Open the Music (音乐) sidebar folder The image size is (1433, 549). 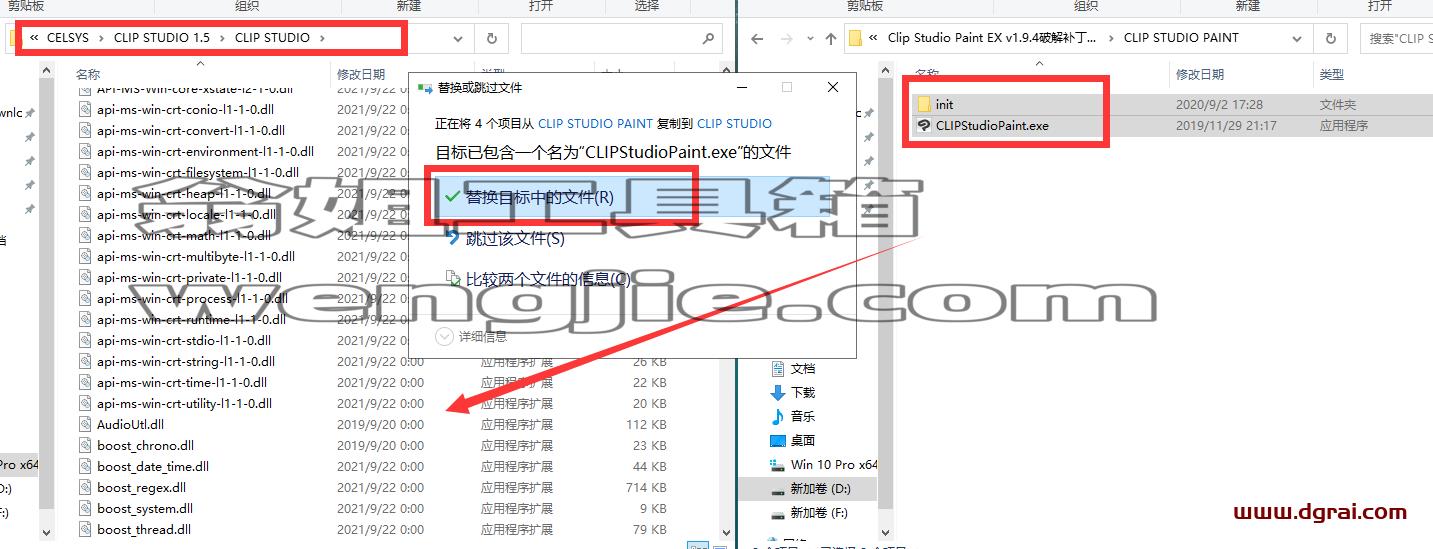[803, 416]
